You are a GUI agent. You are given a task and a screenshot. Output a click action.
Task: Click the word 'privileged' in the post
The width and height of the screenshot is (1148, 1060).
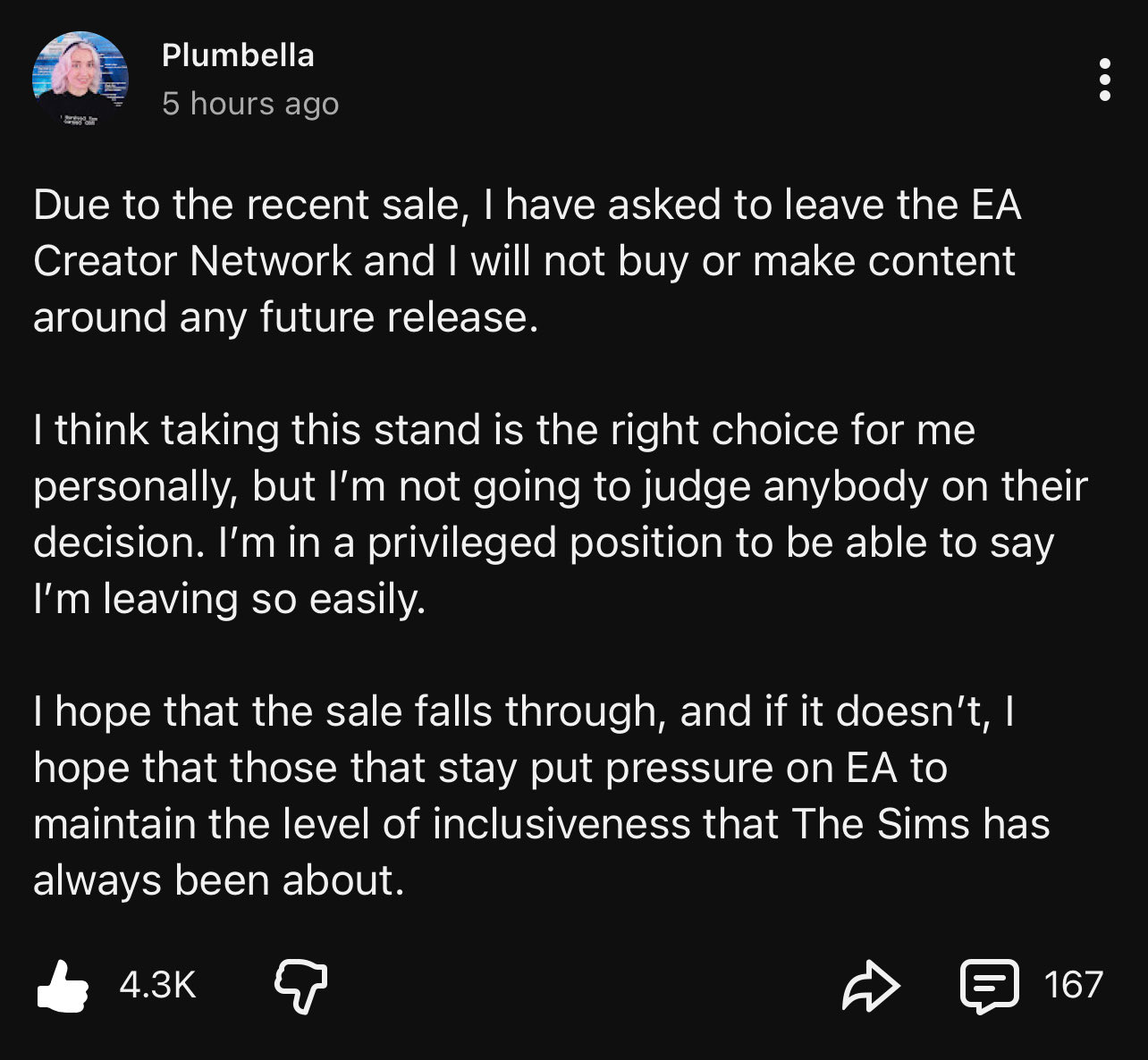(x=463, y=543)
